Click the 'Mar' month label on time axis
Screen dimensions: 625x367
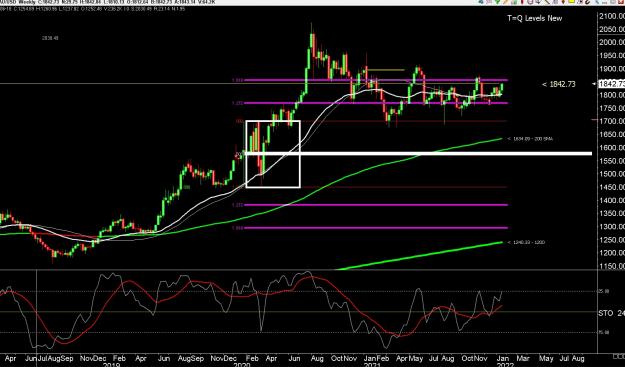[523, 359]
